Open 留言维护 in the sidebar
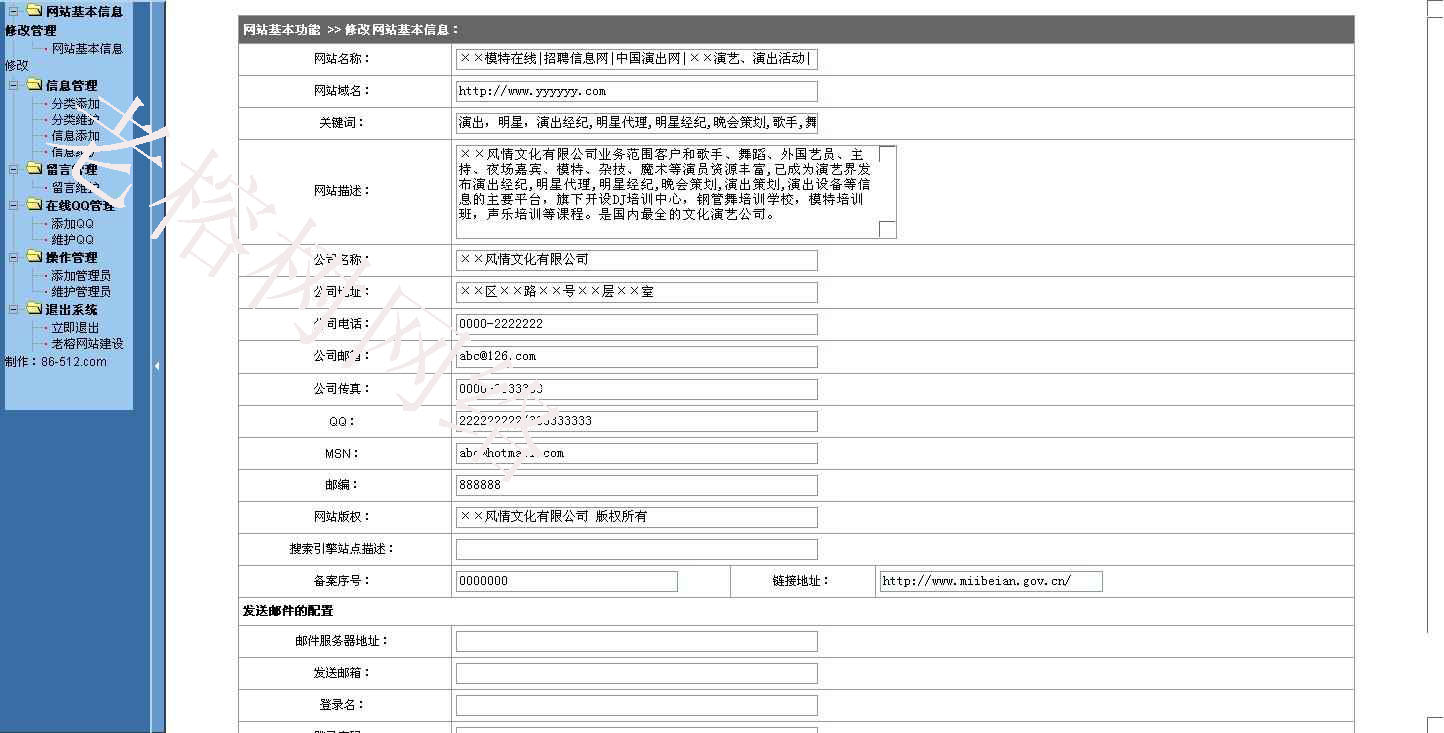 point(75,187)
